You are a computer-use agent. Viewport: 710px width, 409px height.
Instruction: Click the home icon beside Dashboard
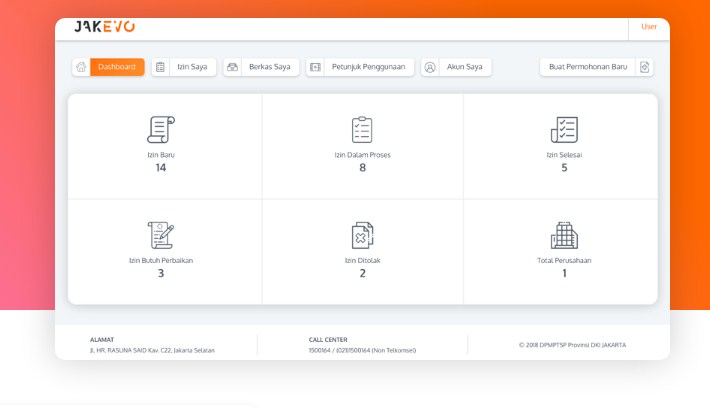tap(80, 67)
